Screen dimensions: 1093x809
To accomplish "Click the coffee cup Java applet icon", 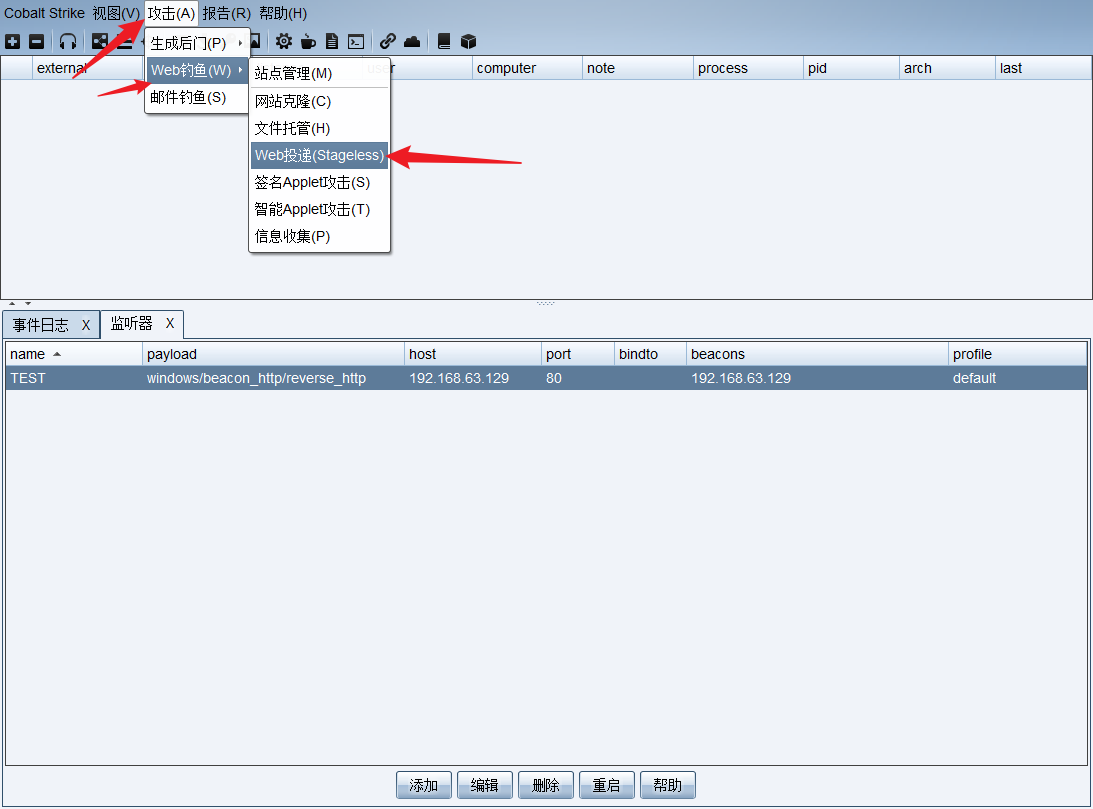I will pyautogui.click(x=308, y=42).
